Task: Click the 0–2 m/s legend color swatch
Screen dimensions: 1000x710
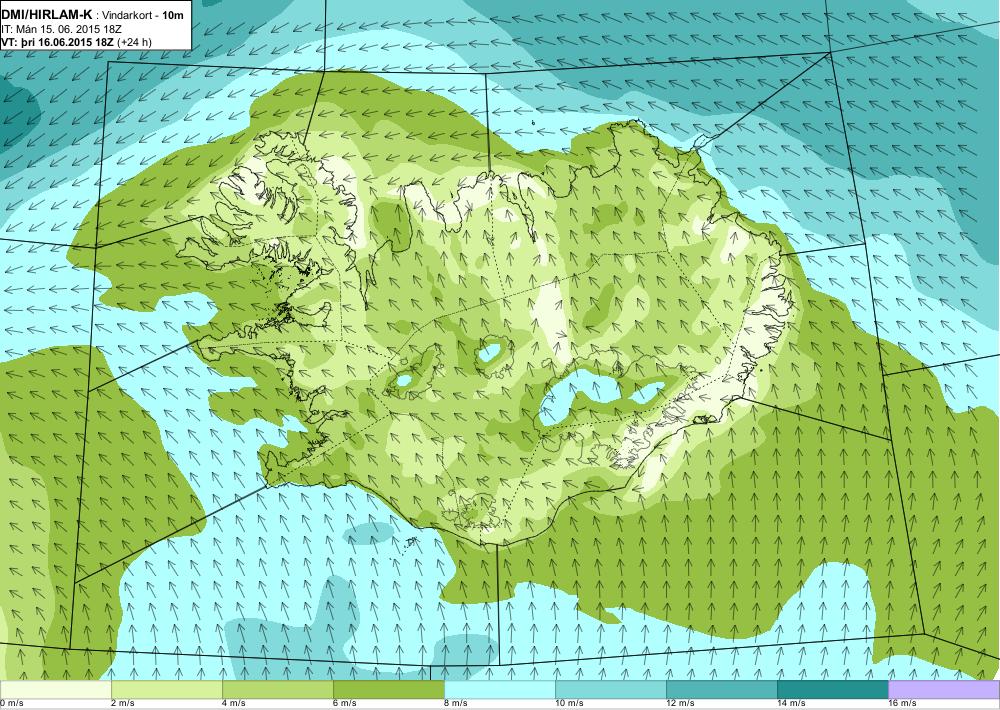Action: (x=55, y=689)
